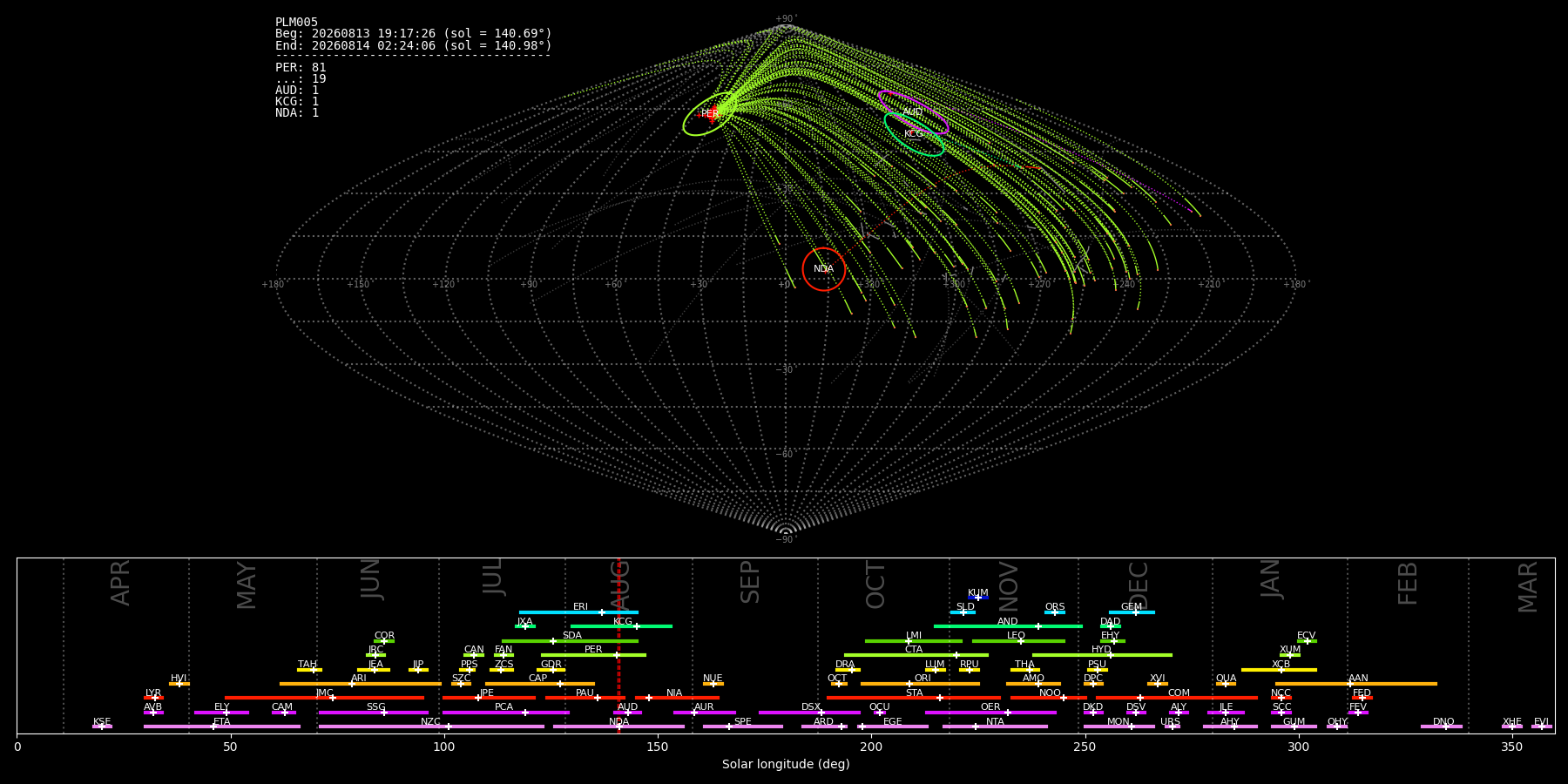Click the PLM005 station title

[296, 23]
